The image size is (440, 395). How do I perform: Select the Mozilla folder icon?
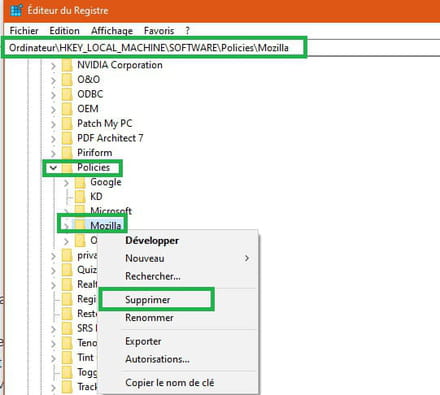(80, 226)
